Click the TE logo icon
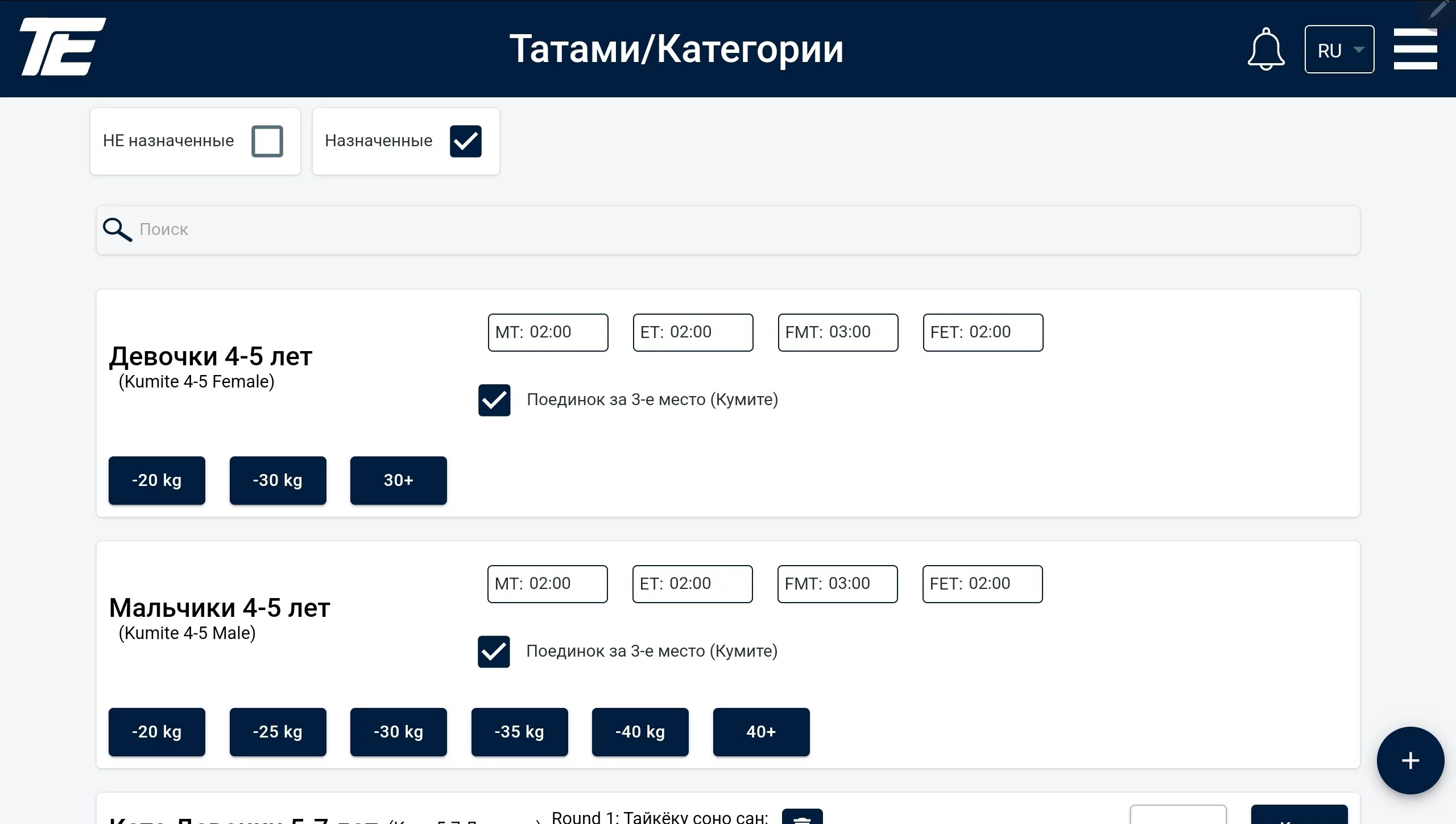Viewport: 1456px width, 824px height. [x=63, y=47]
